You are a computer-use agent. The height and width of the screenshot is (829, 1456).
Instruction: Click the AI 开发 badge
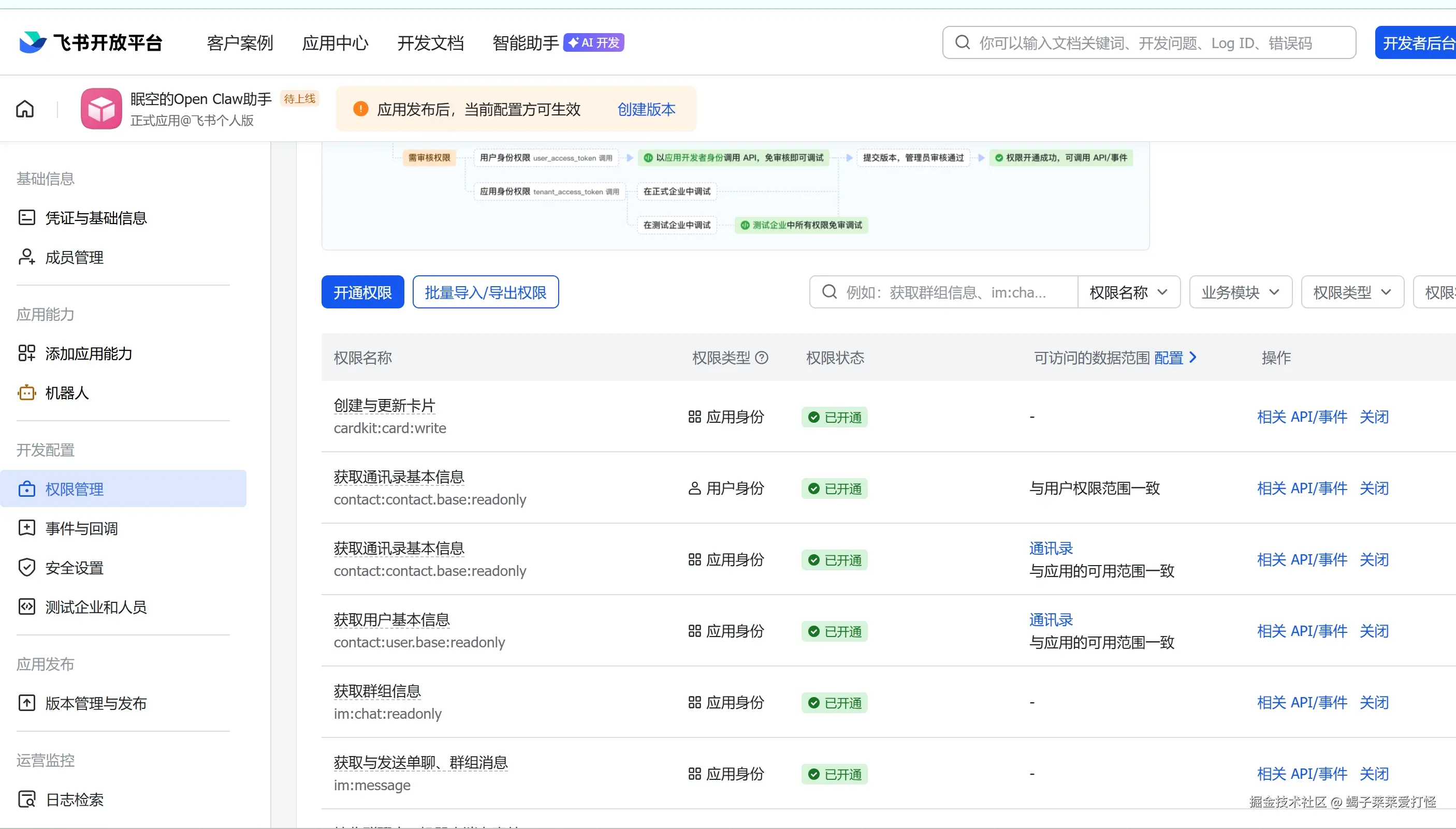coord(593,43)
